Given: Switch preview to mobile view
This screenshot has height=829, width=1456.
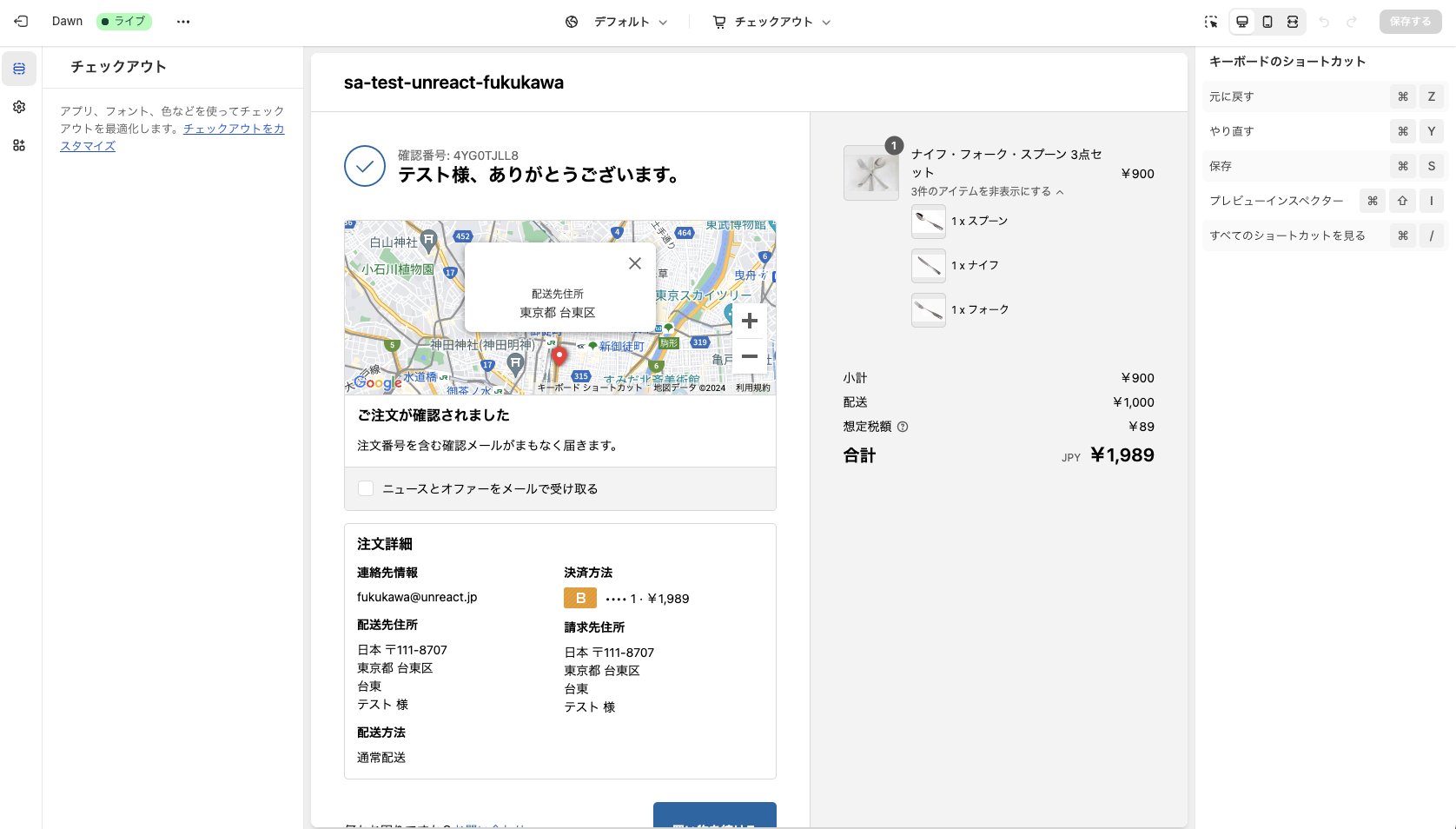Looking at the screenshot, I should (1267, 22).
